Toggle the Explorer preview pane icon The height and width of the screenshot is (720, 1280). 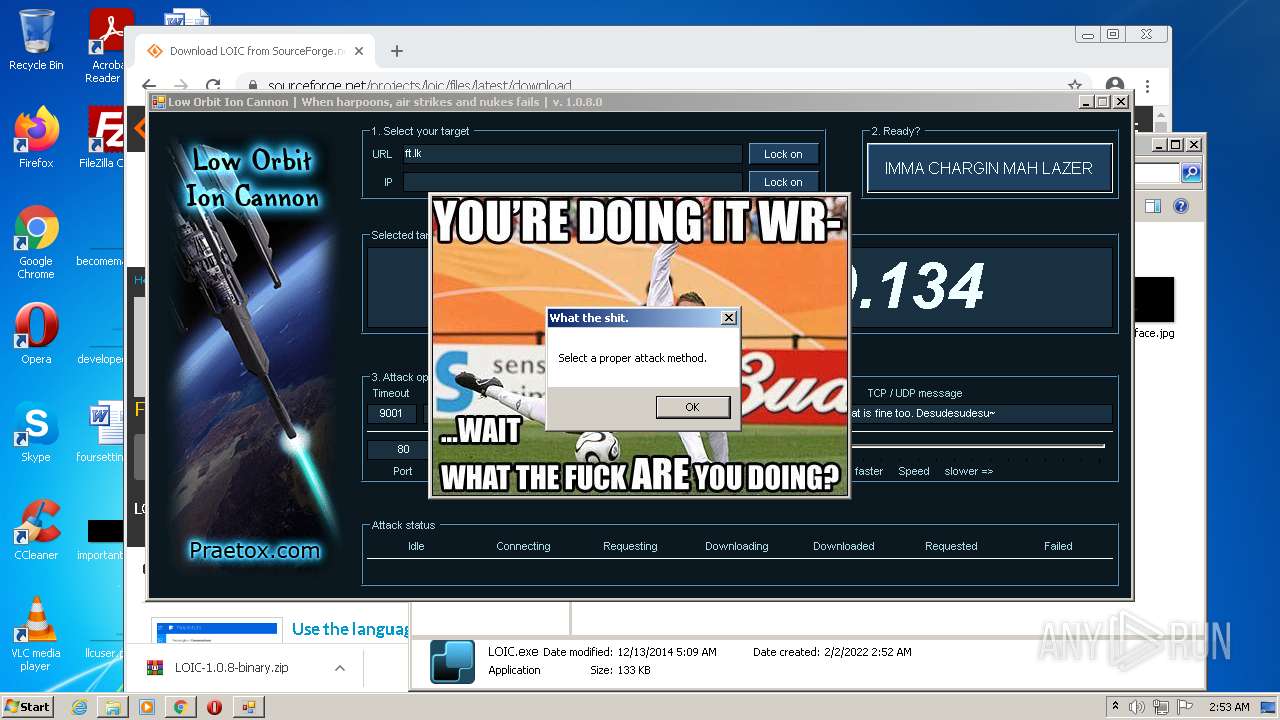(1153, 206)
